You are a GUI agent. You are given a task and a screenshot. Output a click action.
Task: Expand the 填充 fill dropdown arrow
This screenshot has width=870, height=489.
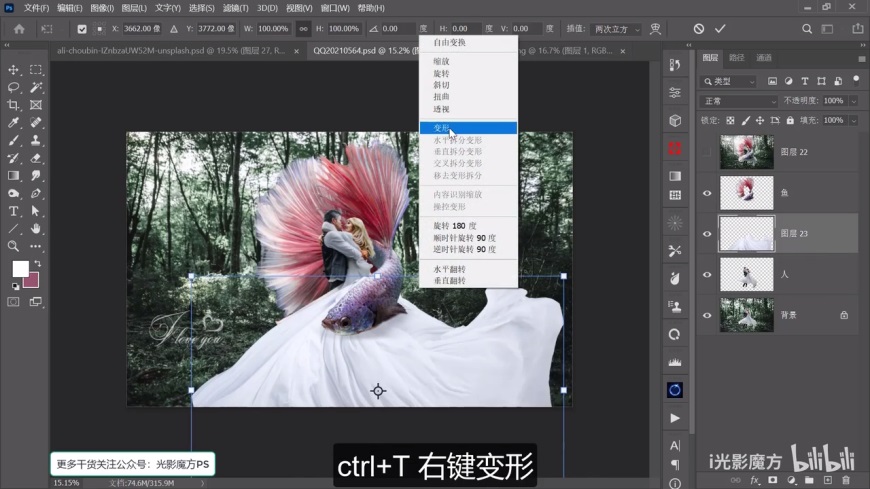(854, 120)
